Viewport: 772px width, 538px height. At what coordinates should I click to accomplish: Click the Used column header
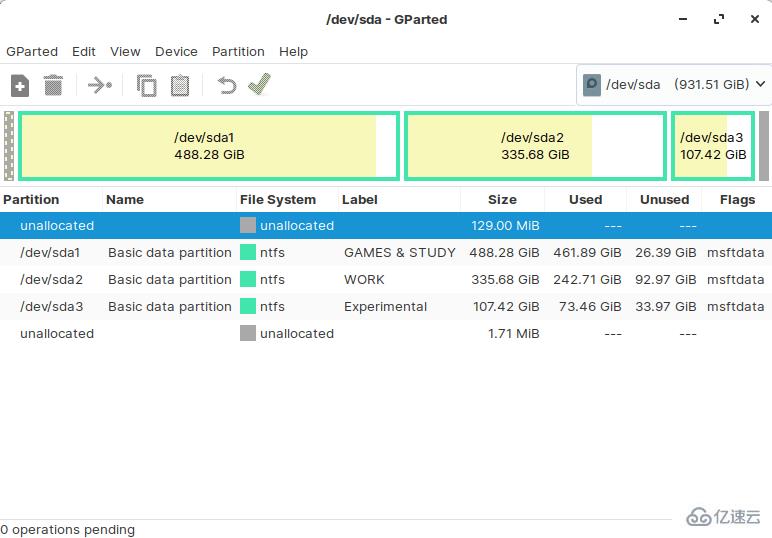(x=585, y=200)
